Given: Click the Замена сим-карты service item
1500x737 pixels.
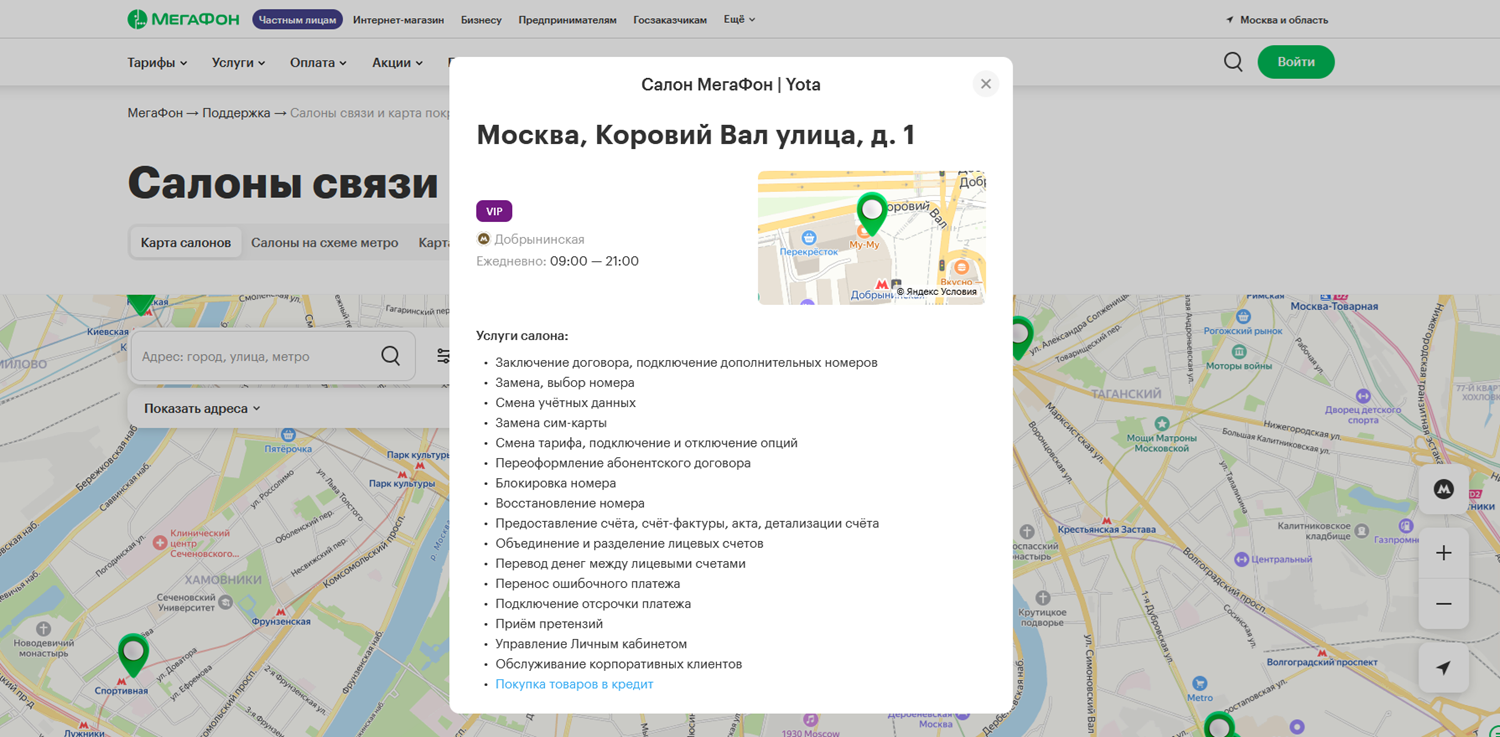Looking at the screenshot, I should tap(551, 423).
